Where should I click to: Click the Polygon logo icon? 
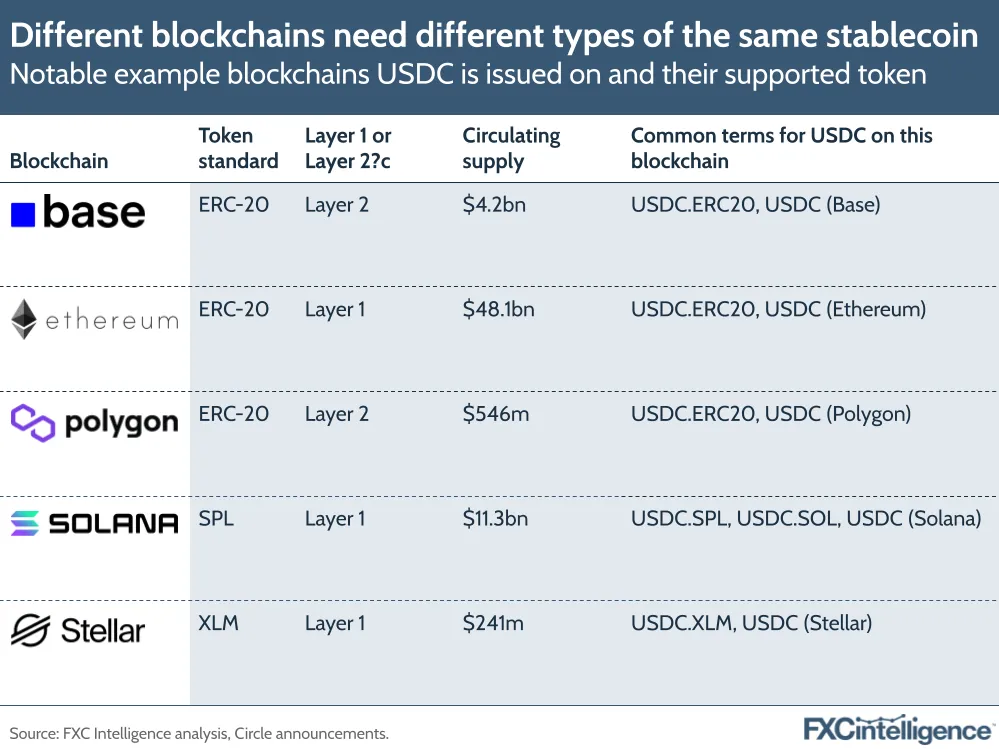(x=33, y=423)
